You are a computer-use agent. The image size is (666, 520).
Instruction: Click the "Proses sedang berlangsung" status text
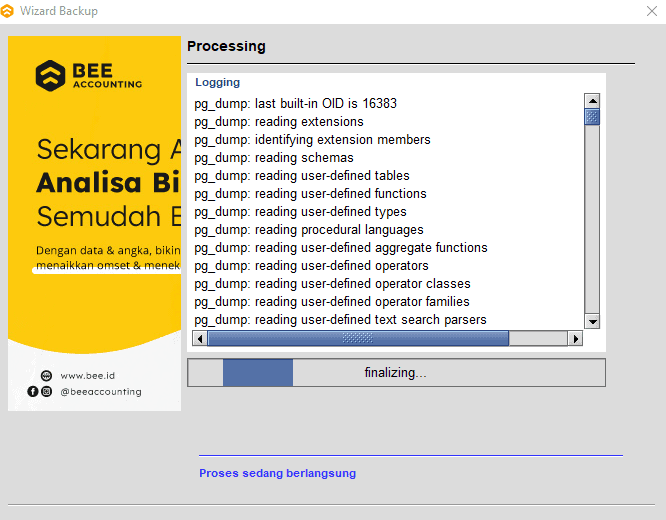click(277, 473)
